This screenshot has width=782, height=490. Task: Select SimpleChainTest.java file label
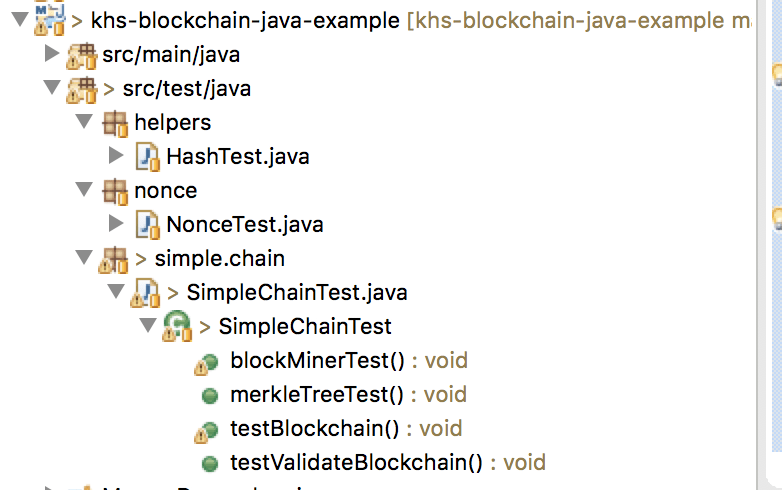pyautogui.click(x=297, y=293)
